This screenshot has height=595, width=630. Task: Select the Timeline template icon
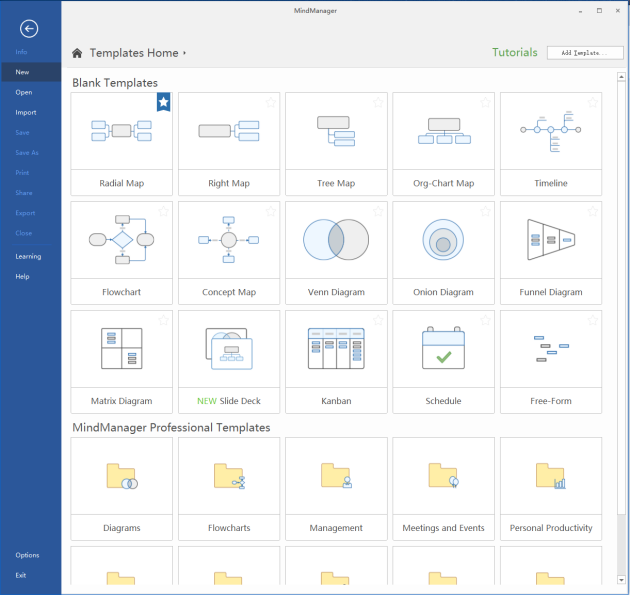550,130
